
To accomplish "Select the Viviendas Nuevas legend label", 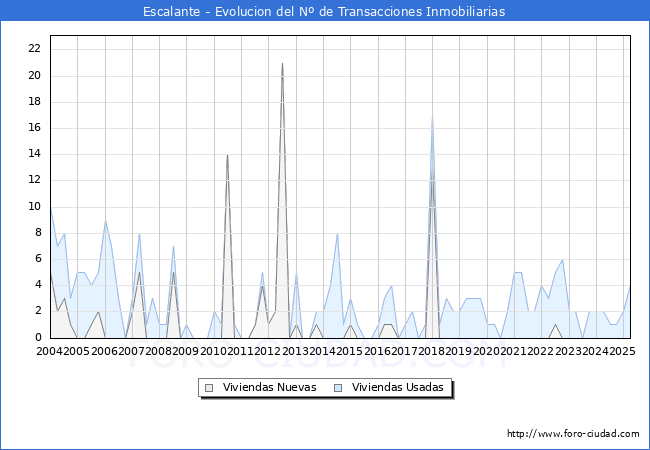I will [269, 387].
